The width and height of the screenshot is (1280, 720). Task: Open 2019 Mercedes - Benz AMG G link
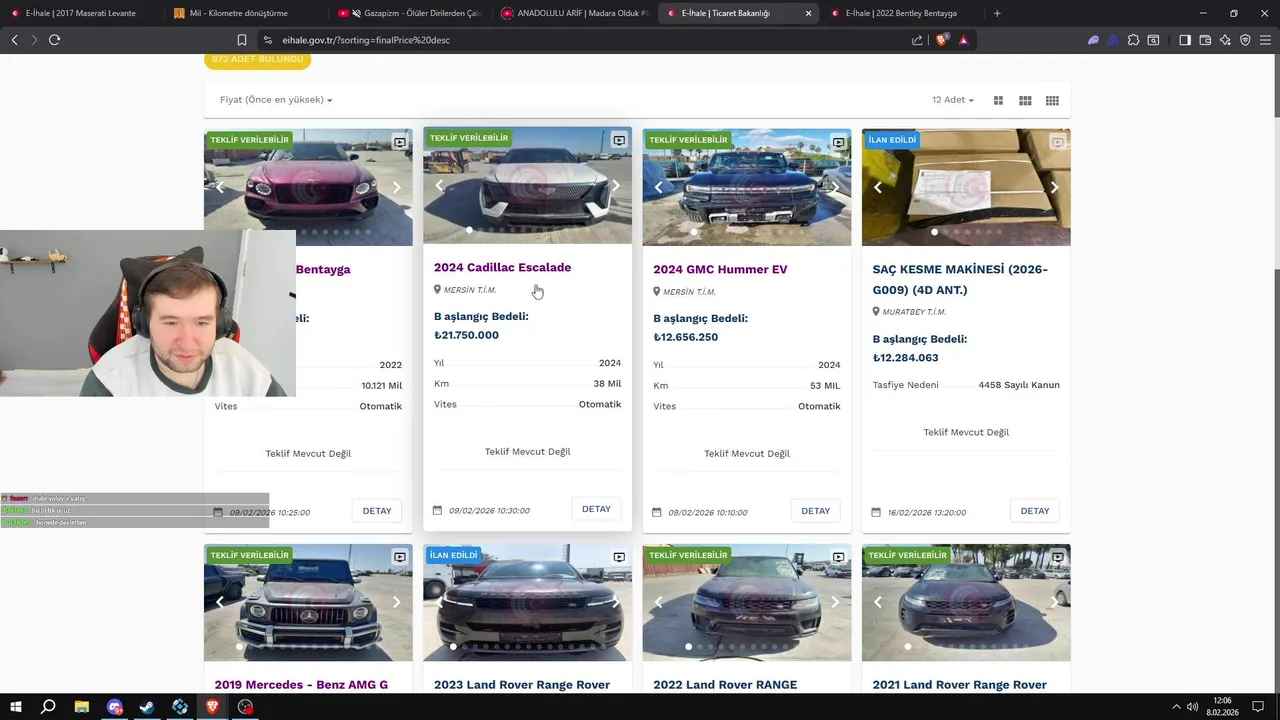[x=301, y=685]
